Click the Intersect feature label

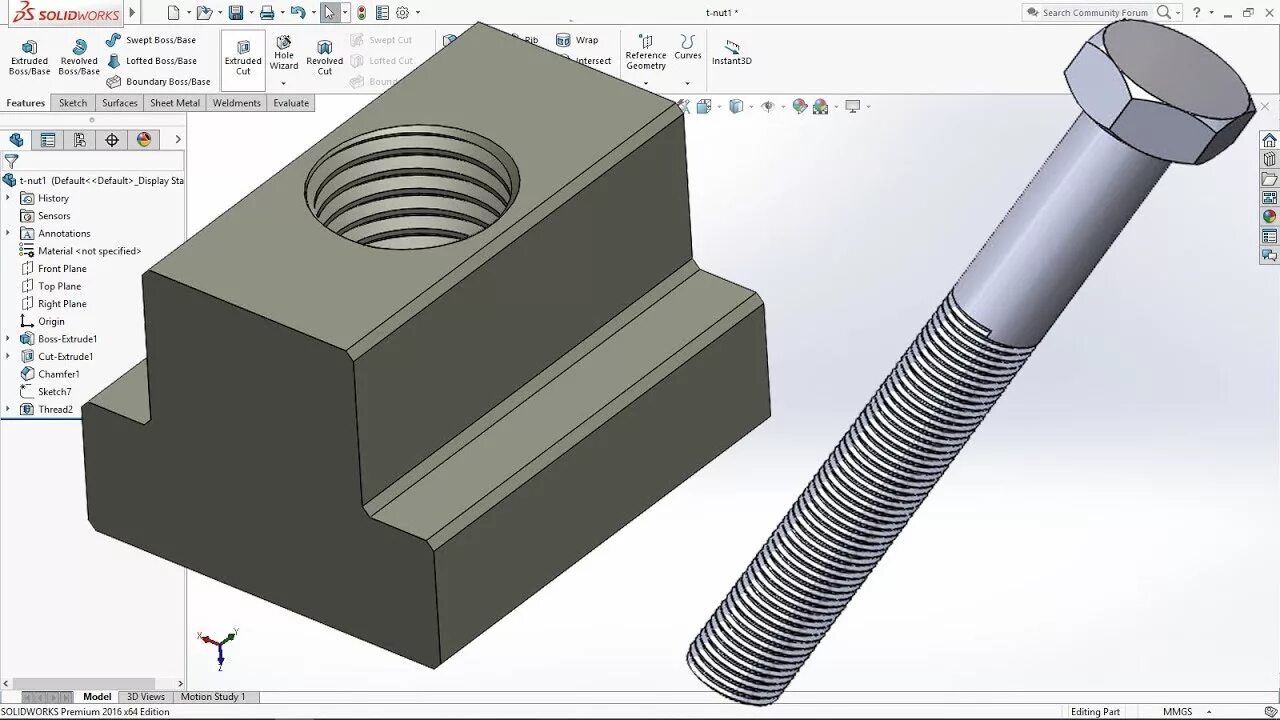point(593,61)
